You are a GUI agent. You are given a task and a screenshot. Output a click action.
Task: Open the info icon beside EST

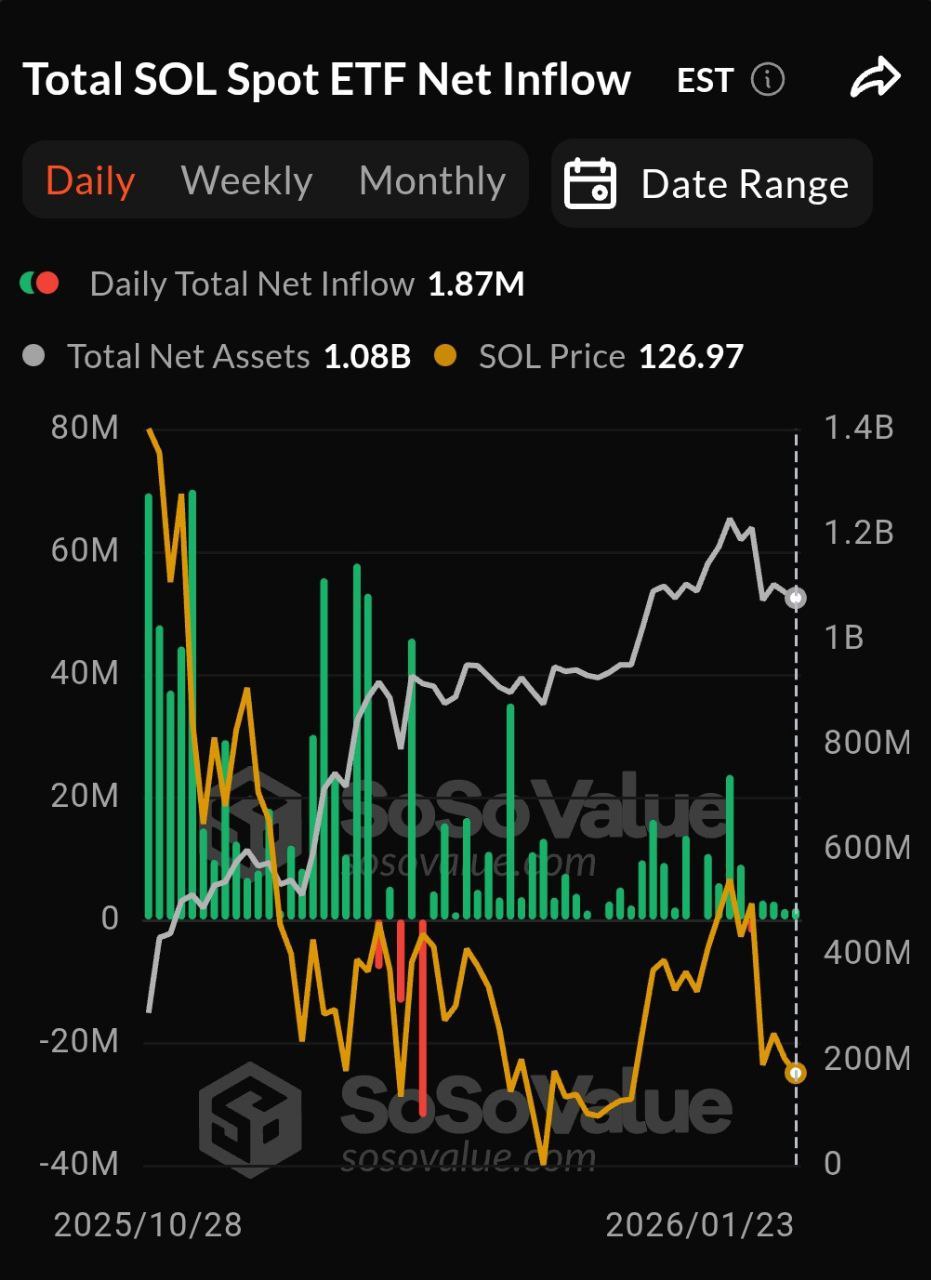click(x=768, y=80)
